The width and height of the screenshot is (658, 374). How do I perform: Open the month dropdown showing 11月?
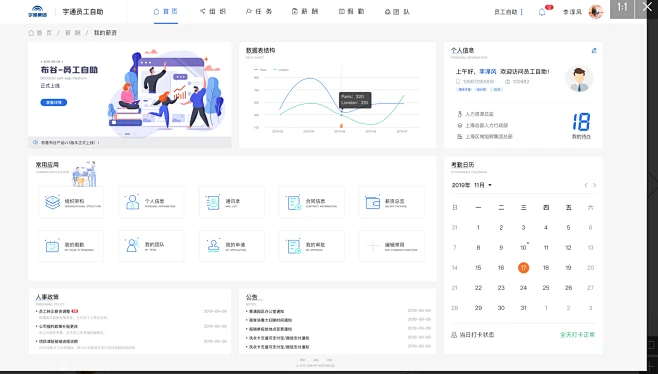click(483, 185)
